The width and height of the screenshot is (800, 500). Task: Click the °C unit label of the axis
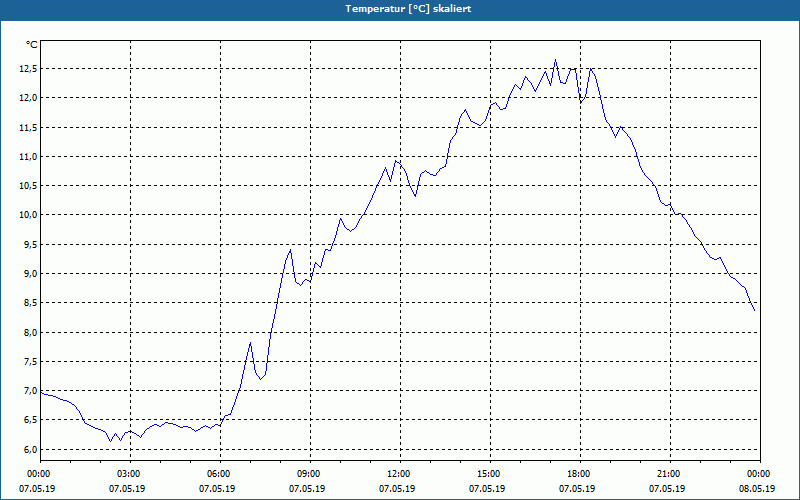(32, 45)
